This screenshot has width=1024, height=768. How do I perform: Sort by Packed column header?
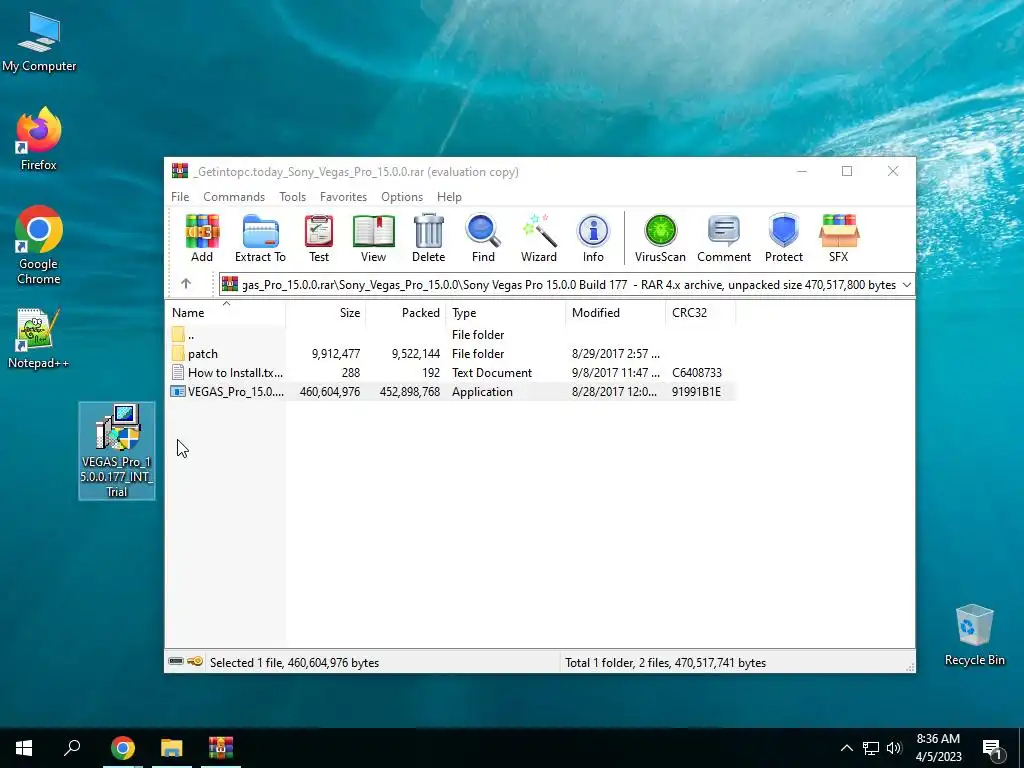(405, 313)
